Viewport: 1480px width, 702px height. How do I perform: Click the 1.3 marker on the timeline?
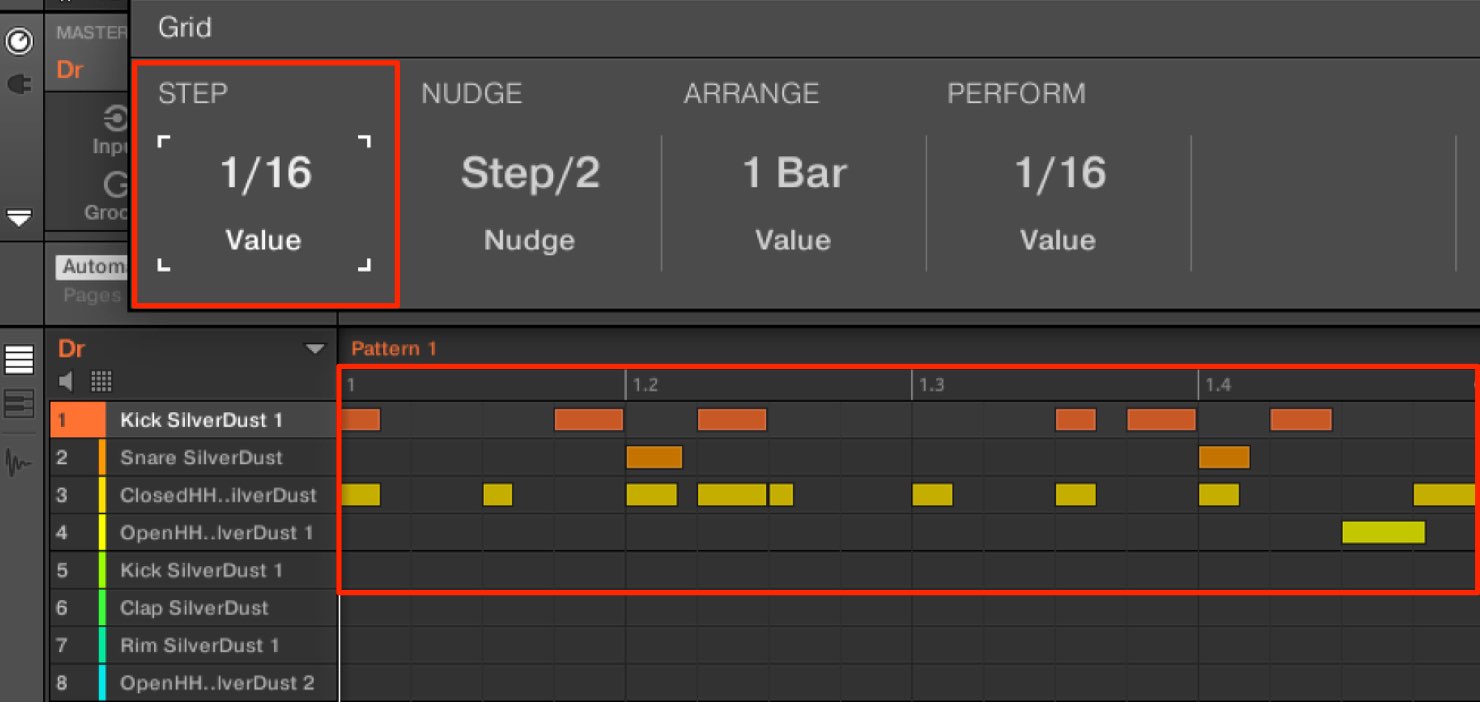pos(931,385)
